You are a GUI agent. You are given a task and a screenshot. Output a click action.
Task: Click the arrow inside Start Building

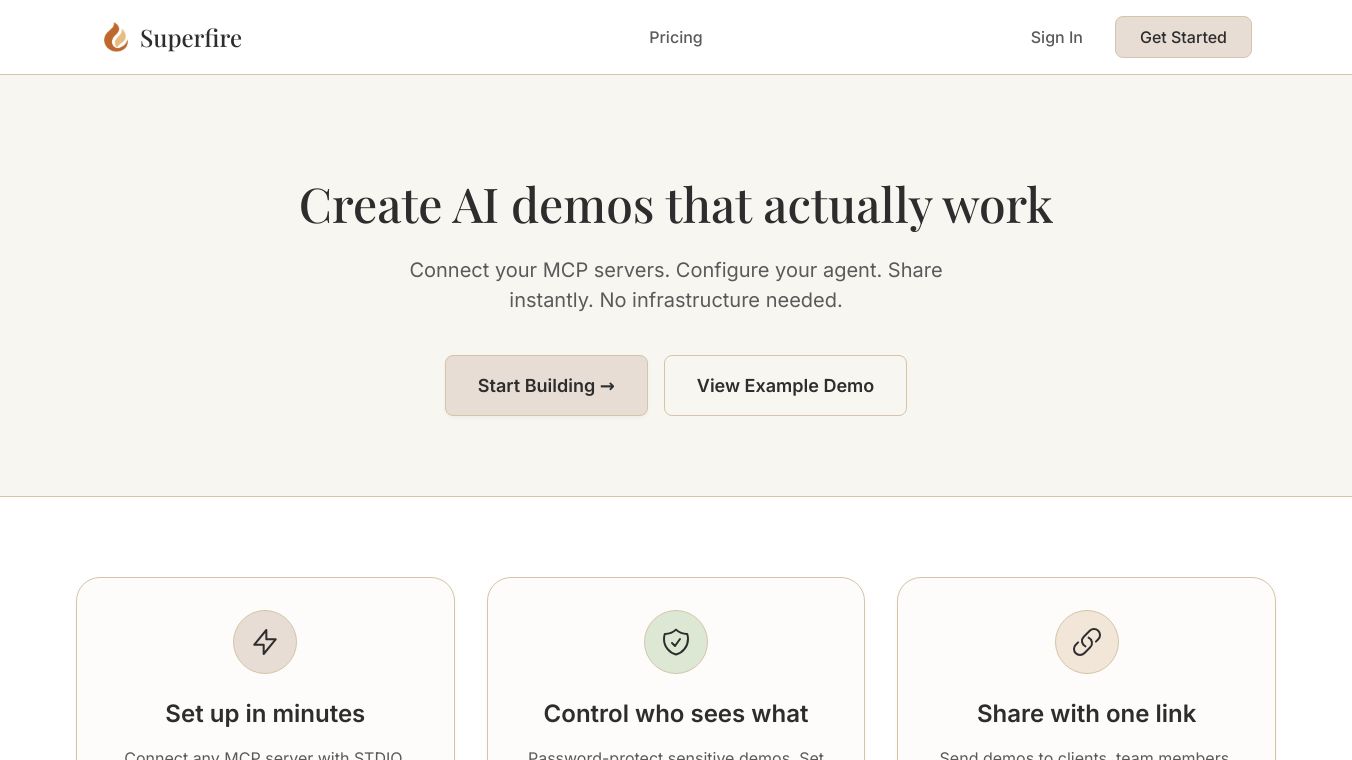[607, 386]
